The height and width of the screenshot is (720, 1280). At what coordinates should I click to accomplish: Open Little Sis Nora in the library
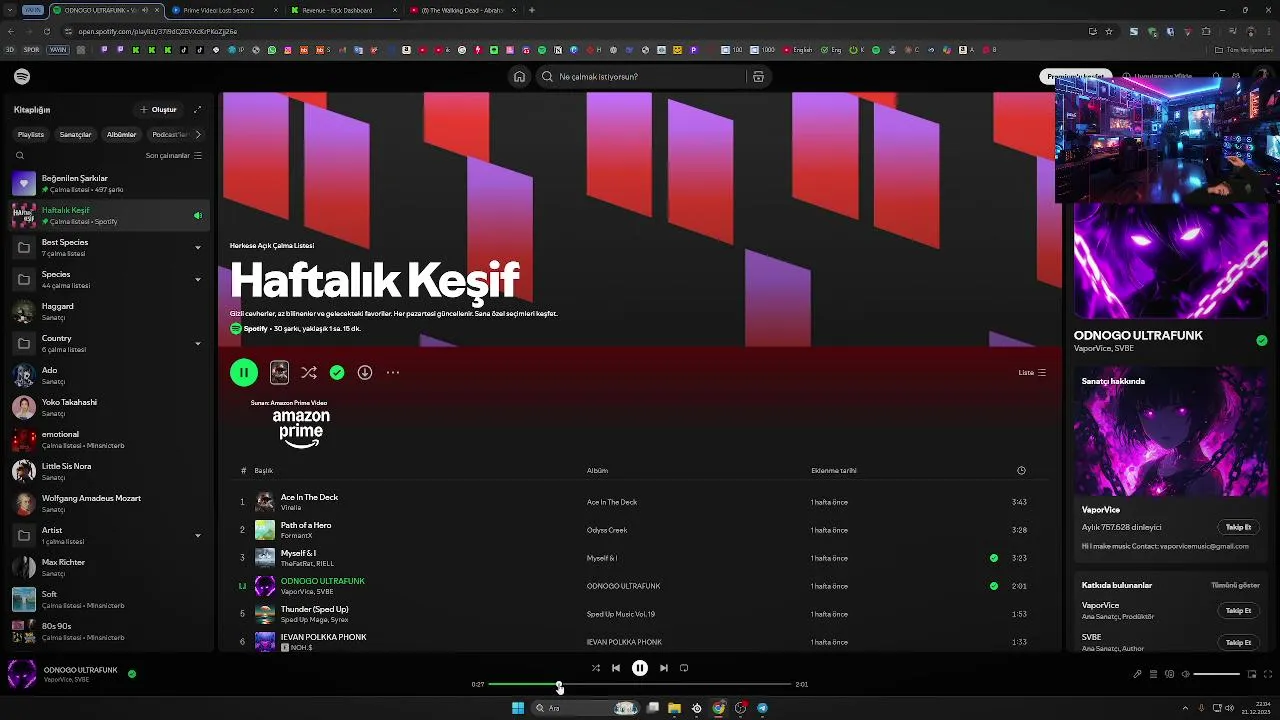click(108, 471)
